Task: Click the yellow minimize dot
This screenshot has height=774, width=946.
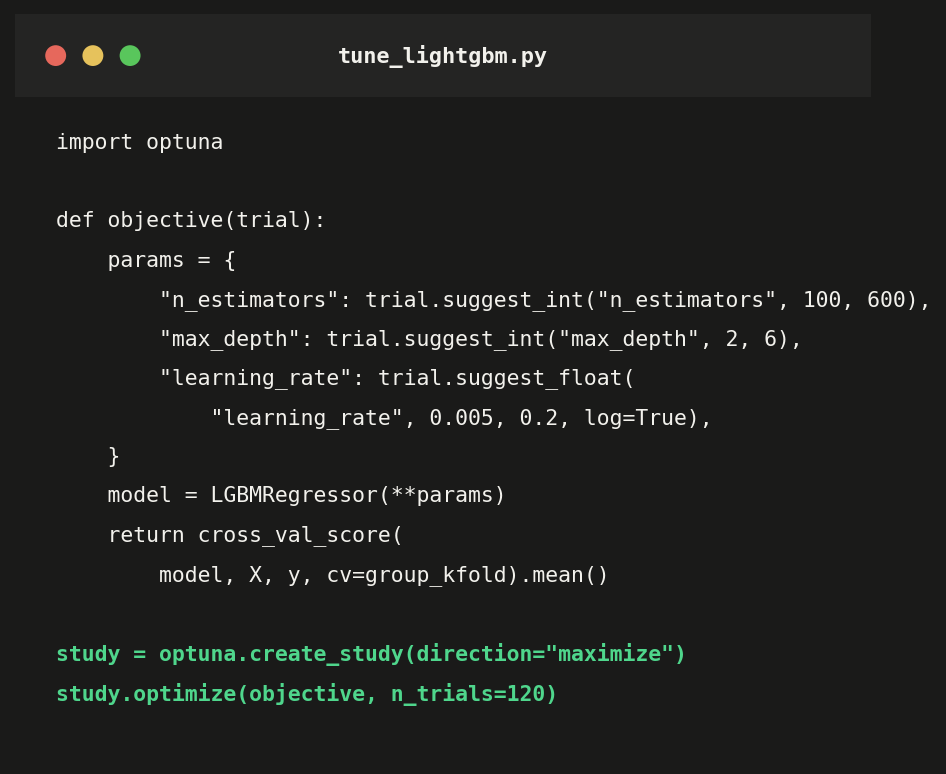Action: (93, 56)
